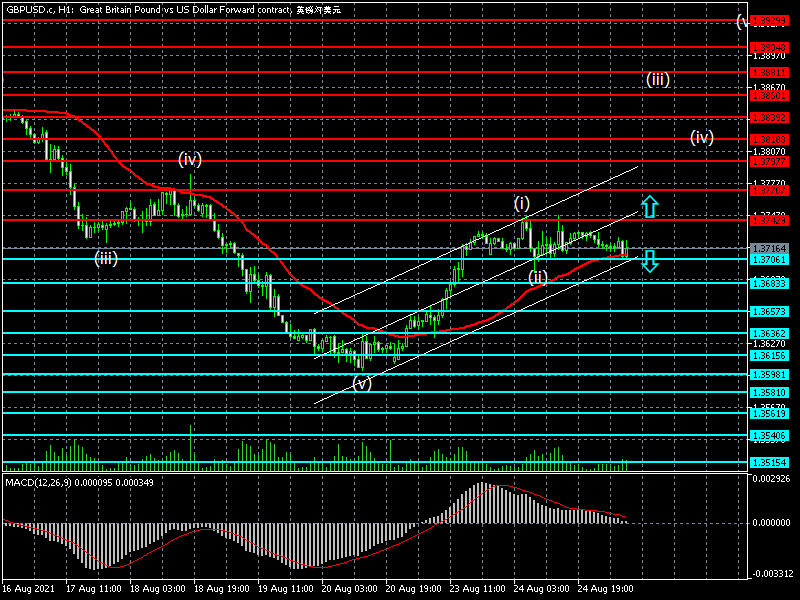Click the 1.38392 red price label
The width and height of the screenshot is (800, 600).
tap(769, 118)
